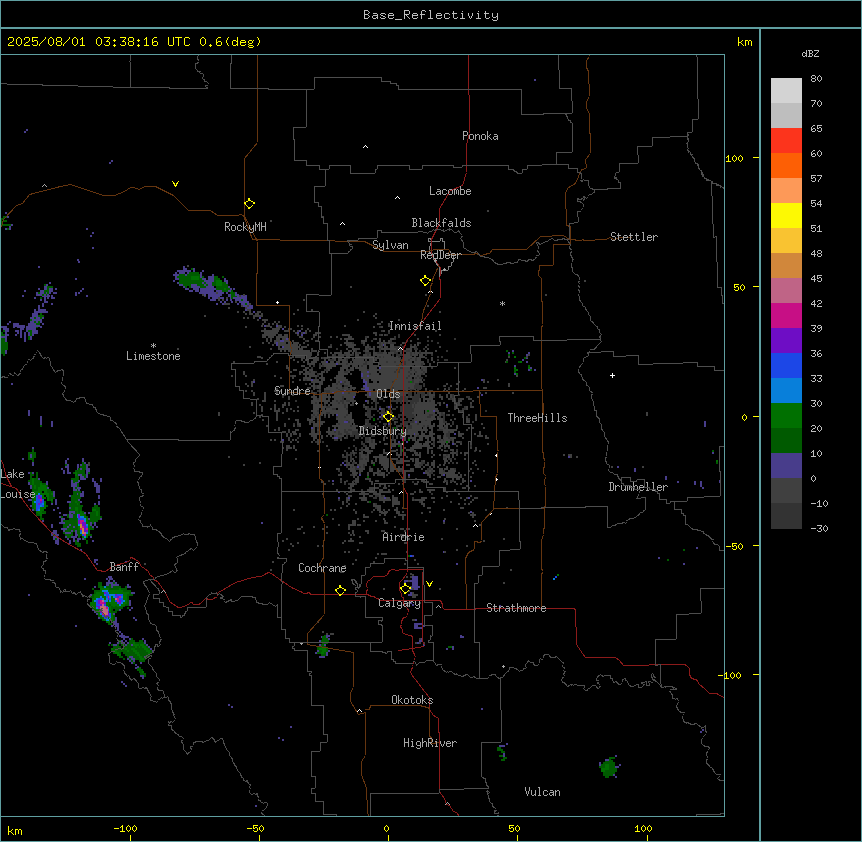Select the Drumheller label
Image resolution: width=862 pixels, height=842 pixels.
click(638, 487)
